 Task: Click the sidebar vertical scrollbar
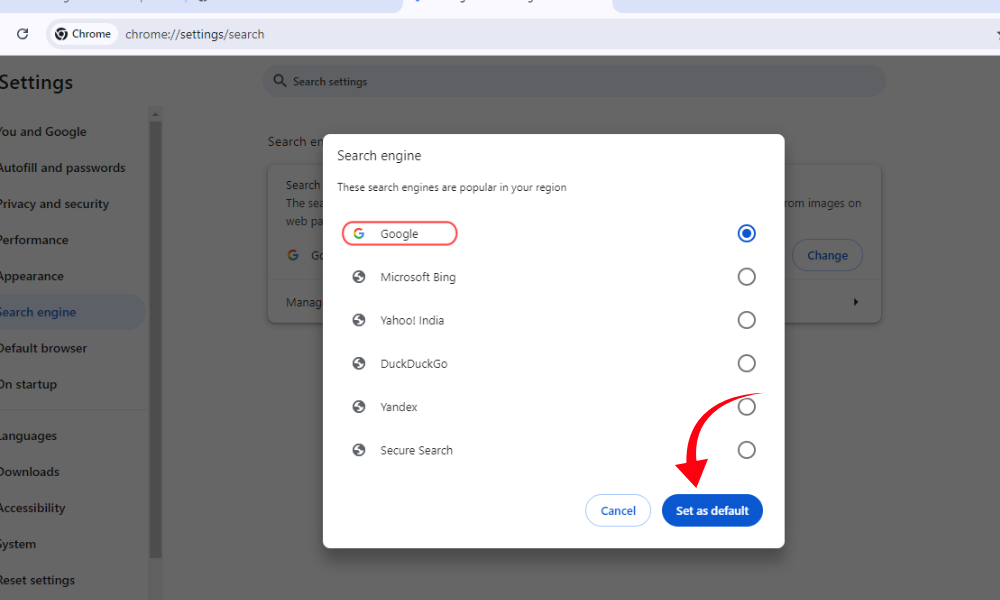(x=155, y=340)
